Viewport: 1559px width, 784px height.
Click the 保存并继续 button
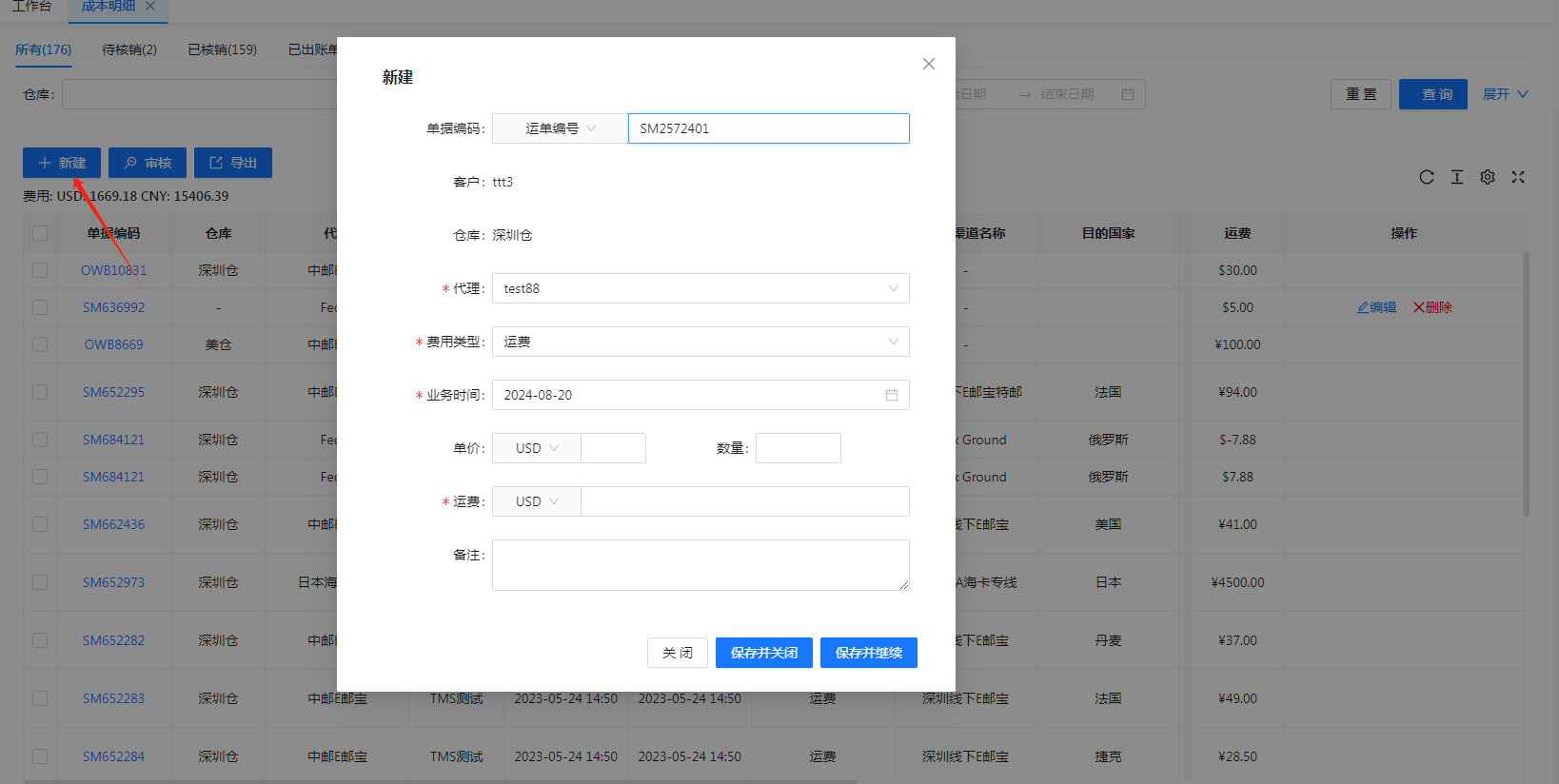pyautogui.click(x=868, y=653)
